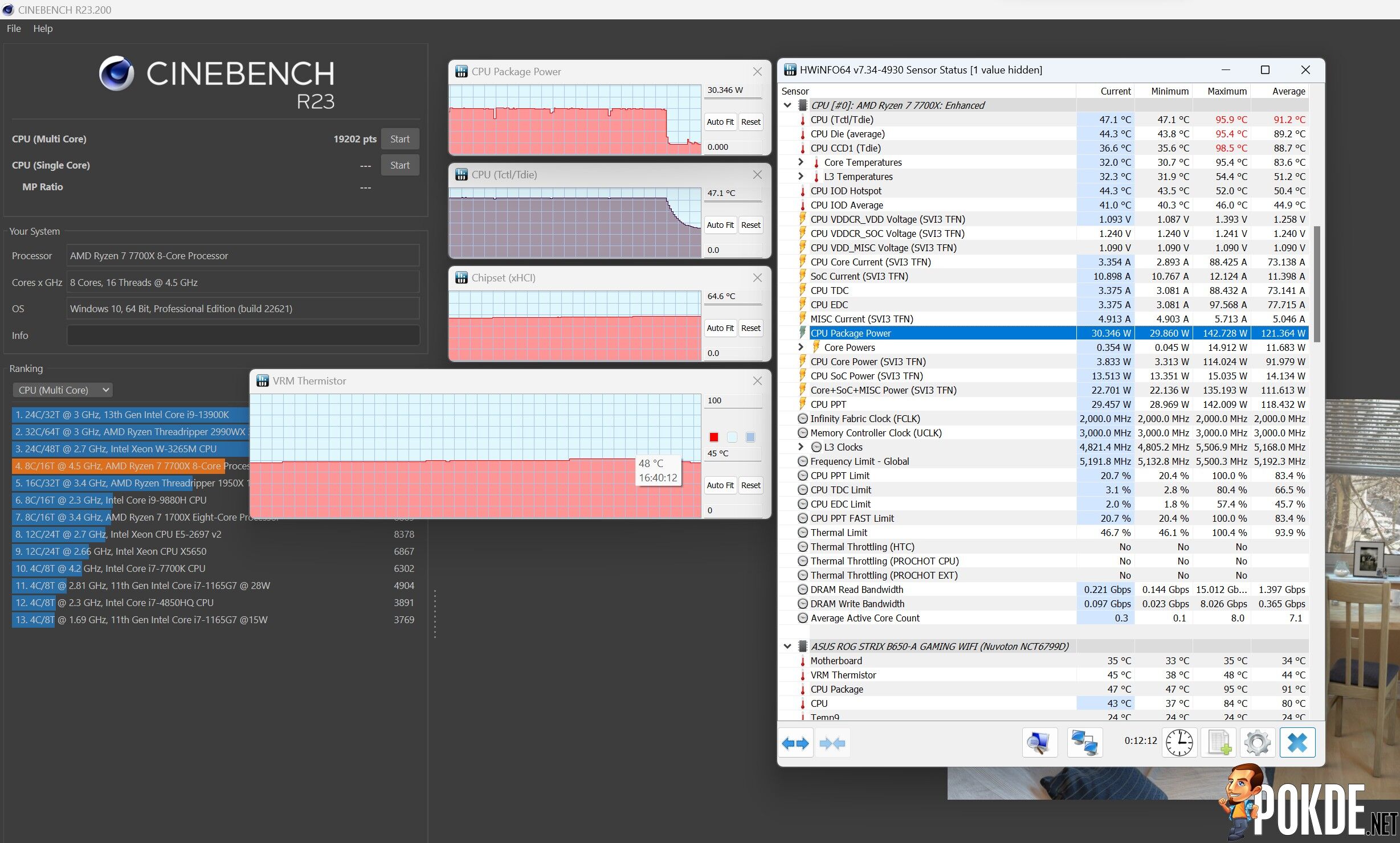Viewport: 1400px width, 843px height.
Task: Click circle icon beside DRAM Read Bandwidth row
Action: (x=803, y=590)
